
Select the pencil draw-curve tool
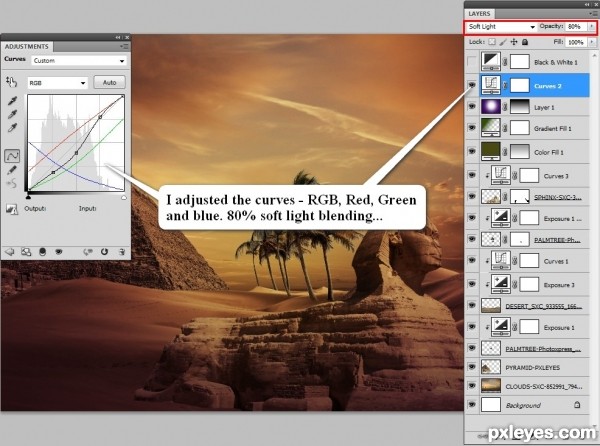[12, 170]
